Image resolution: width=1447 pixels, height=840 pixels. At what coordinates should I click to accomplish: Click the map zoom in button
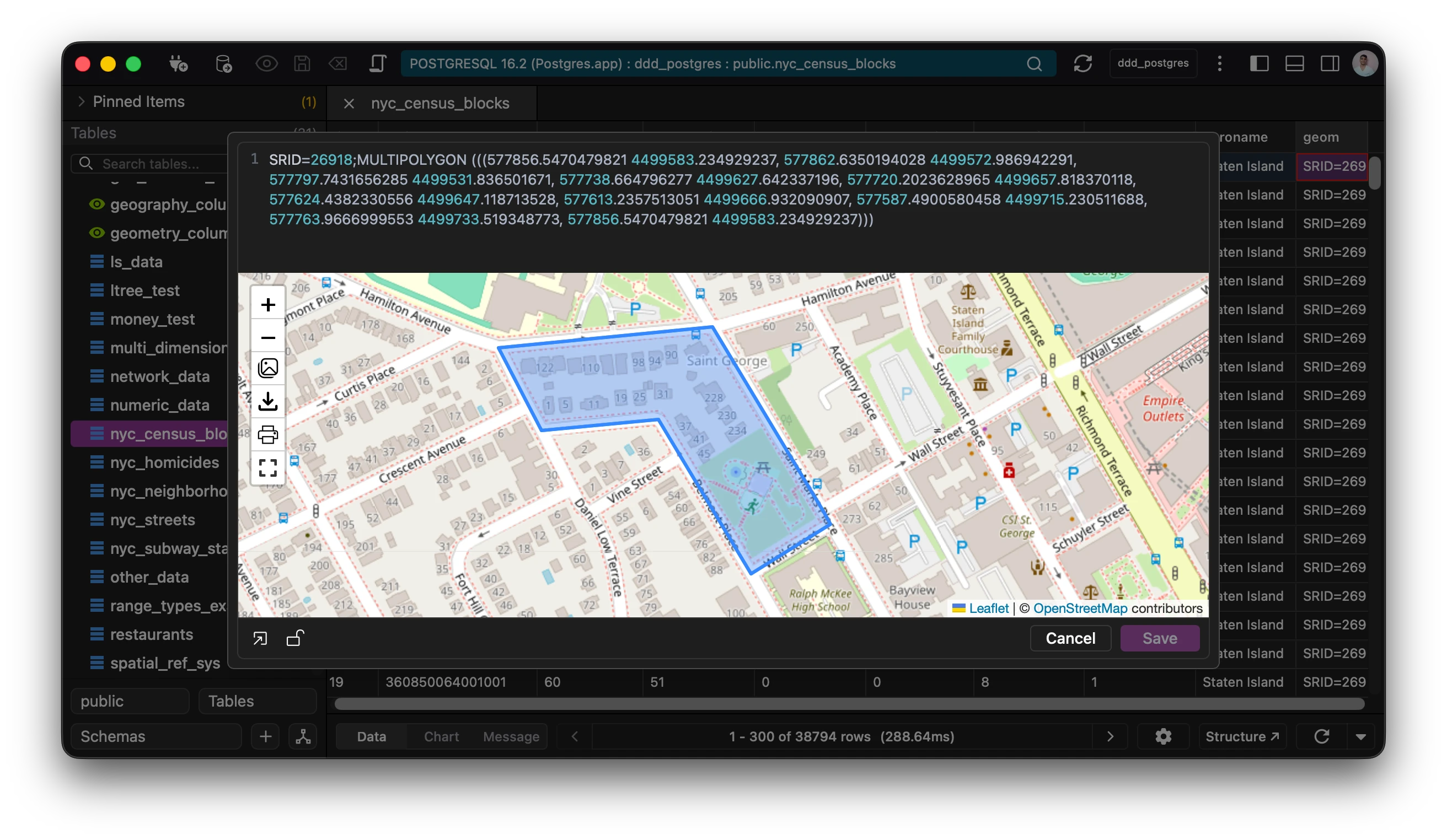click(x=267, y=305)
